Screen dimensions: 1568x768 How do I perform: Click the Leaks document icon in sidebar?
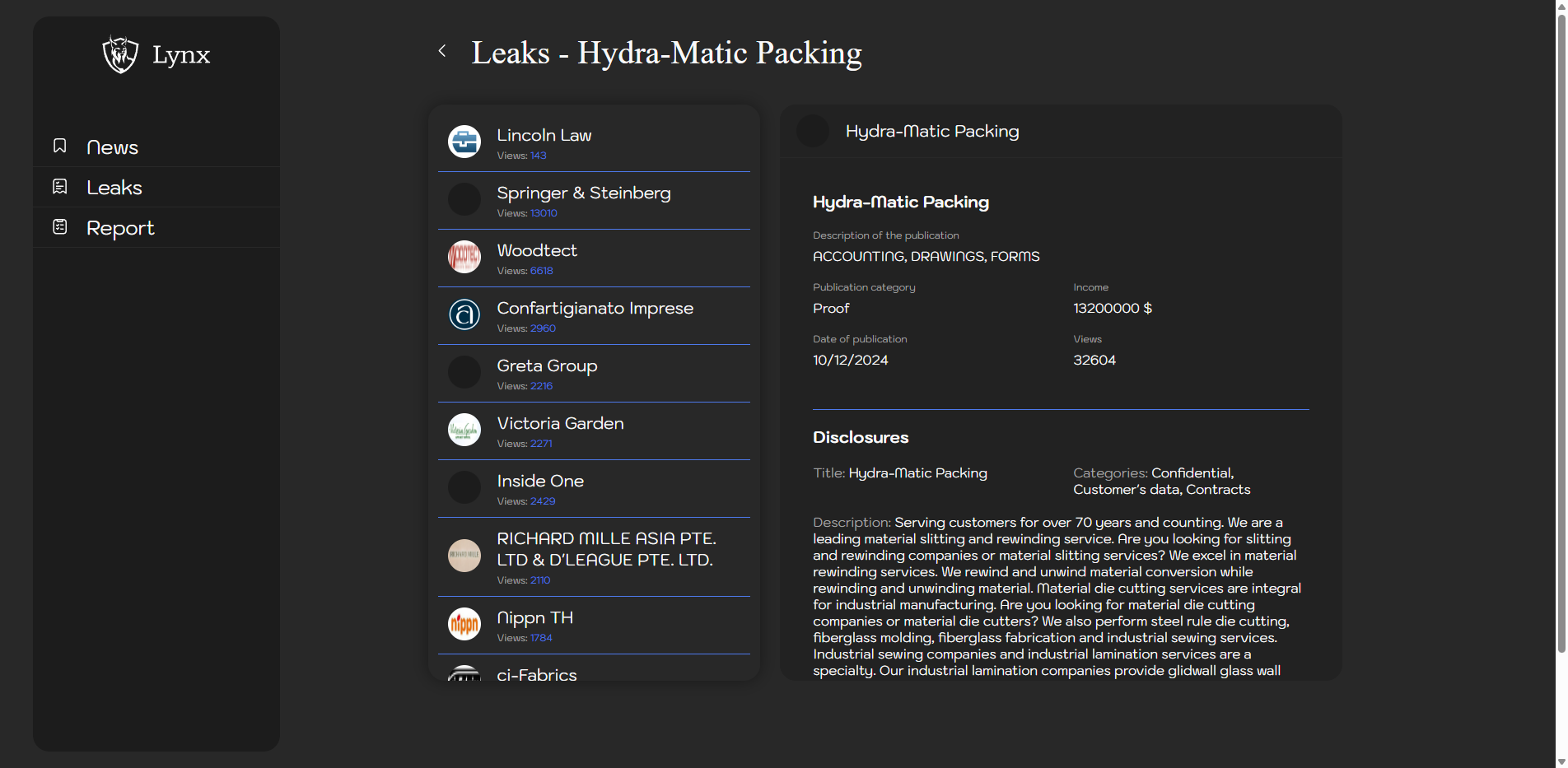(x=60, y=187)
